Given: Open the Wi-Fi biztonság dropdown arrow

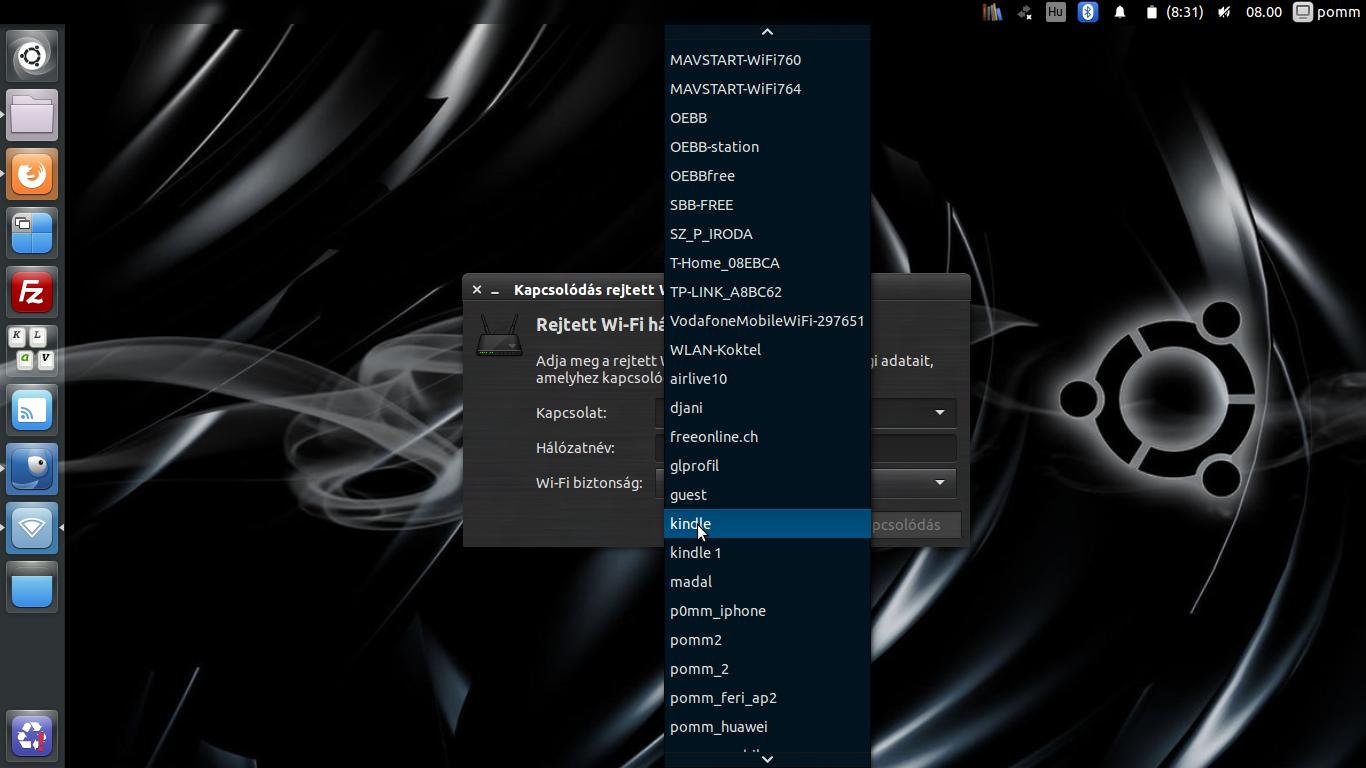Looking at the screenshot, I should click(940, 483).
